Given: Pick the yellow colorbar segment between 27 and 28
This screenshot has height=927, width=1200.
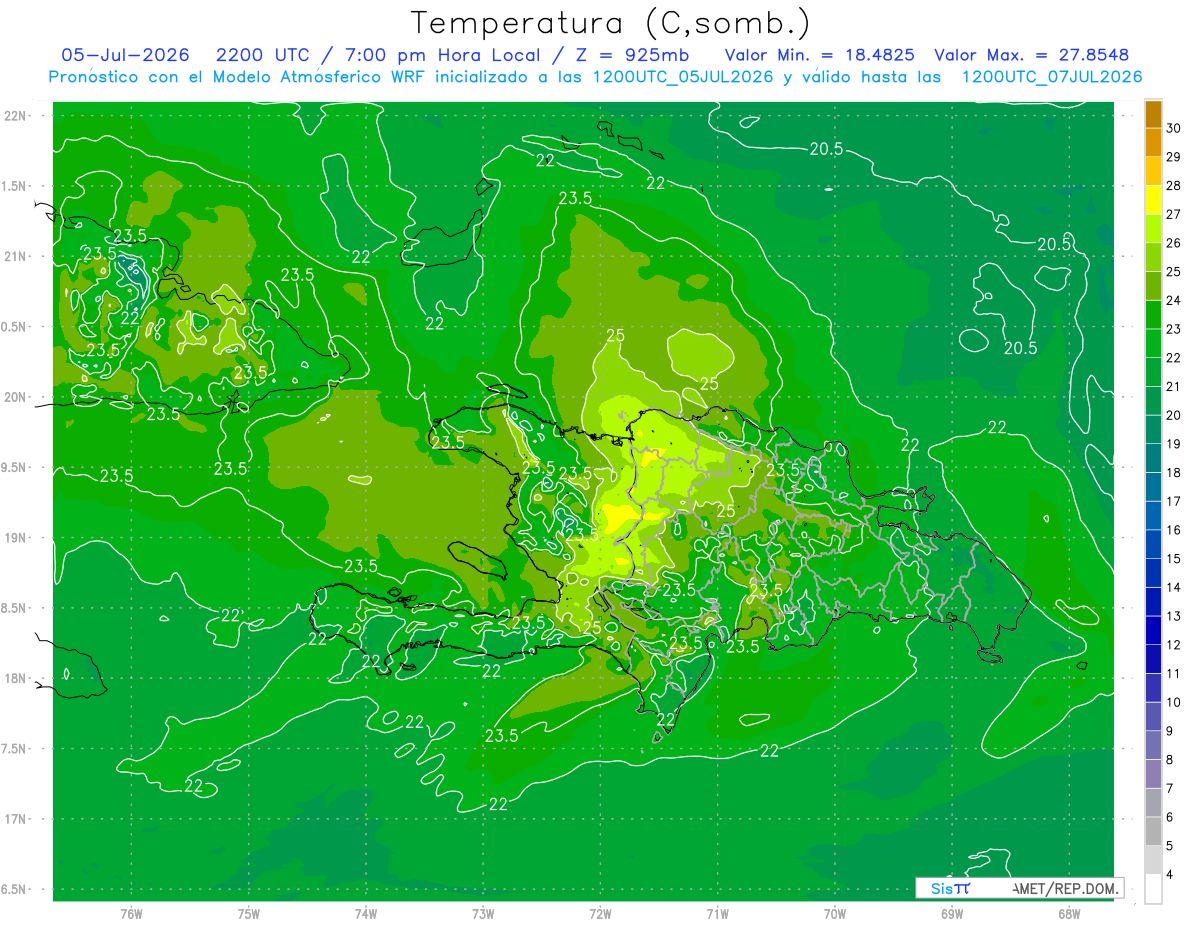Looking at the screenshot, I should click(1153, 200).
